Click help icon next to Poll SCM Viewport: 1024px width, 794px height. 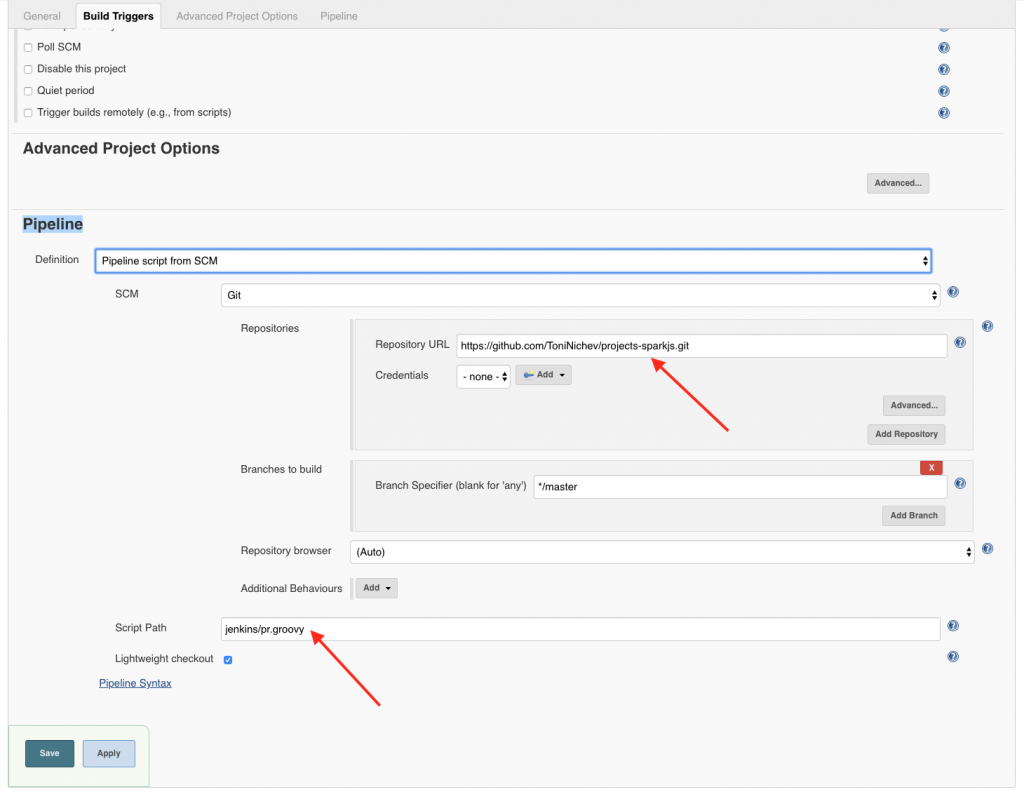[943, 47]
